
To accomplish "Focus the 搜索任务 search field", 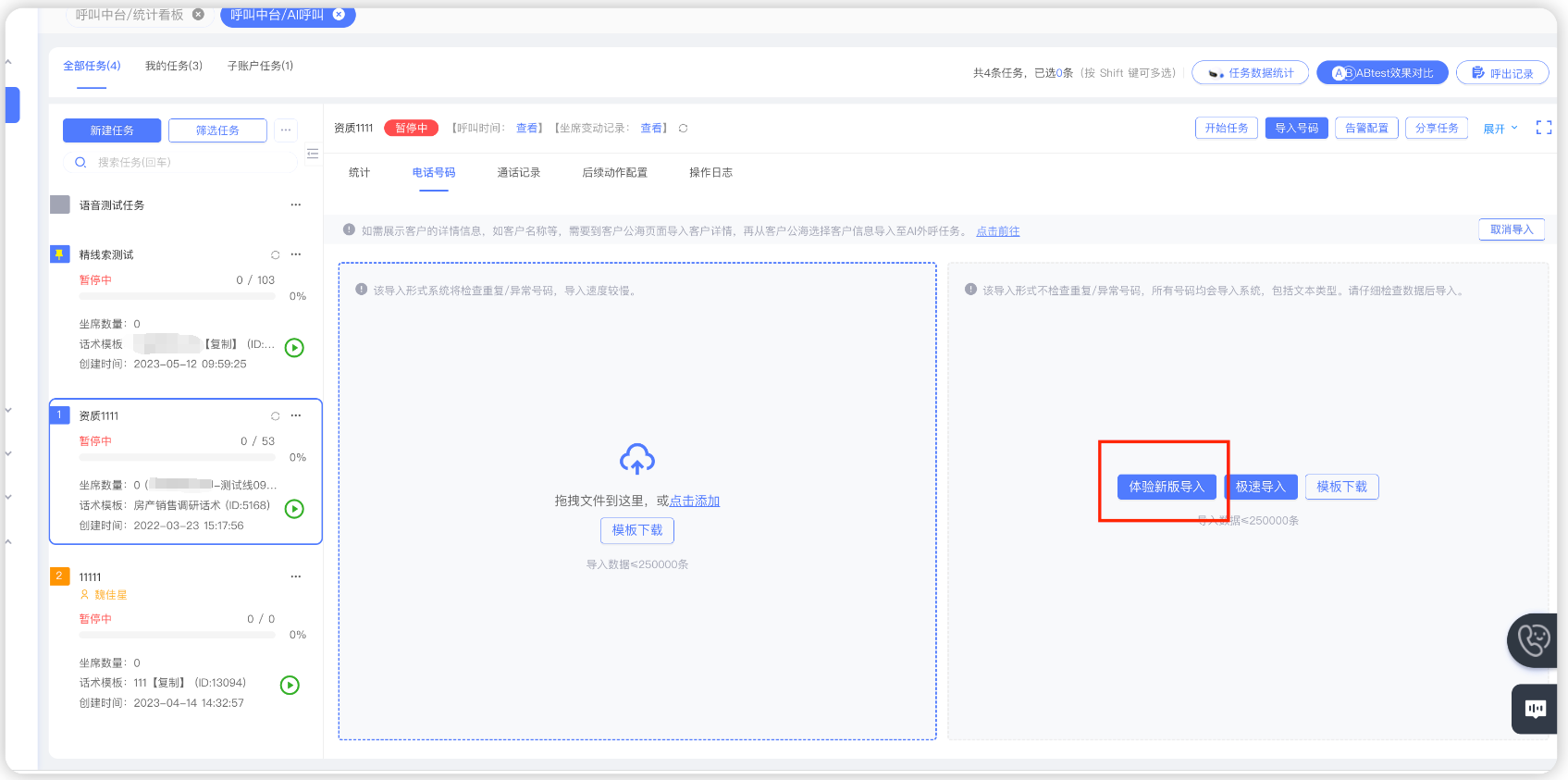I will pos(185,162).
